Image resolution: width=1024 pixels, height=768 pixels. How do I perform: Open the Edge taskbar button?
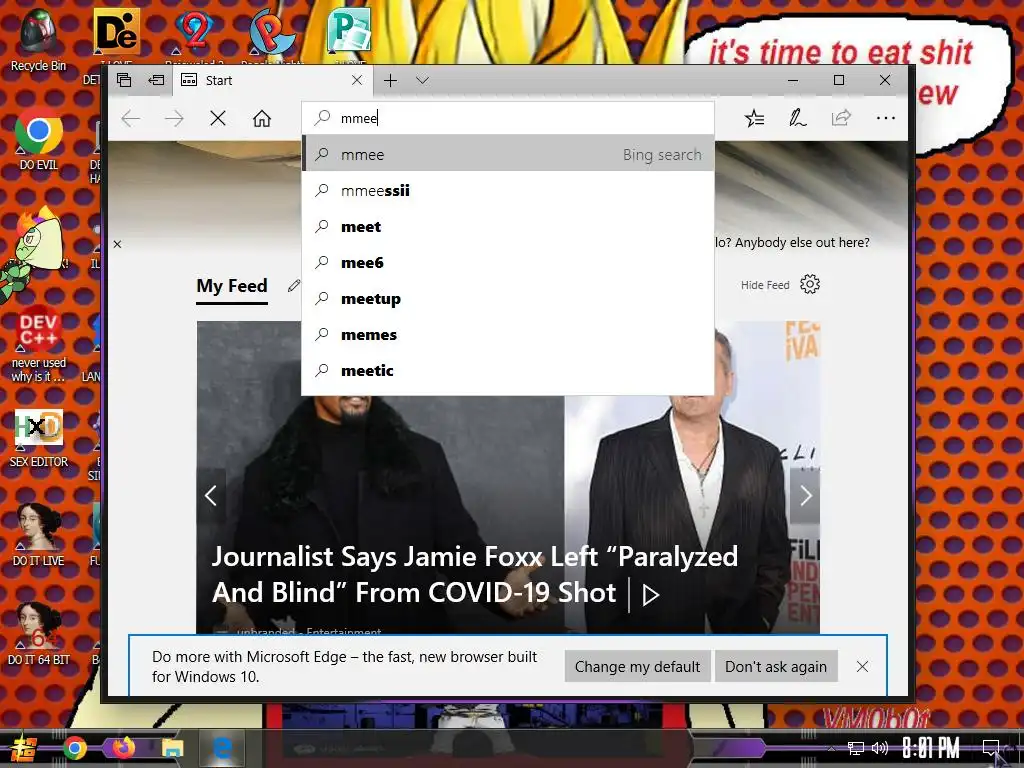221,748
